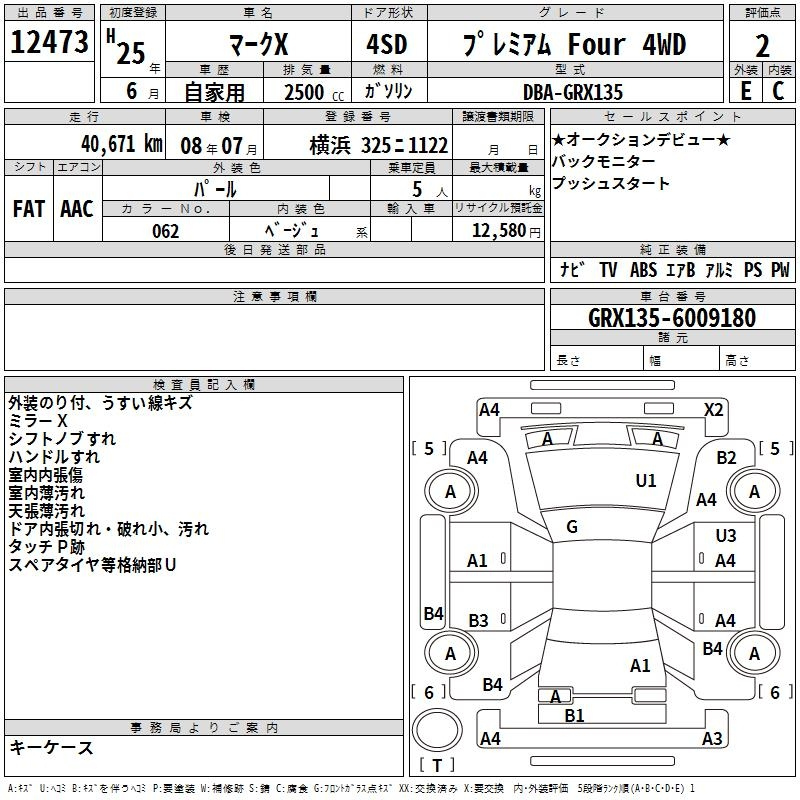Viewport: 800px width, 800px height.
Task: Click the B2 mark on front-right fender
Action: pos(726,458)
